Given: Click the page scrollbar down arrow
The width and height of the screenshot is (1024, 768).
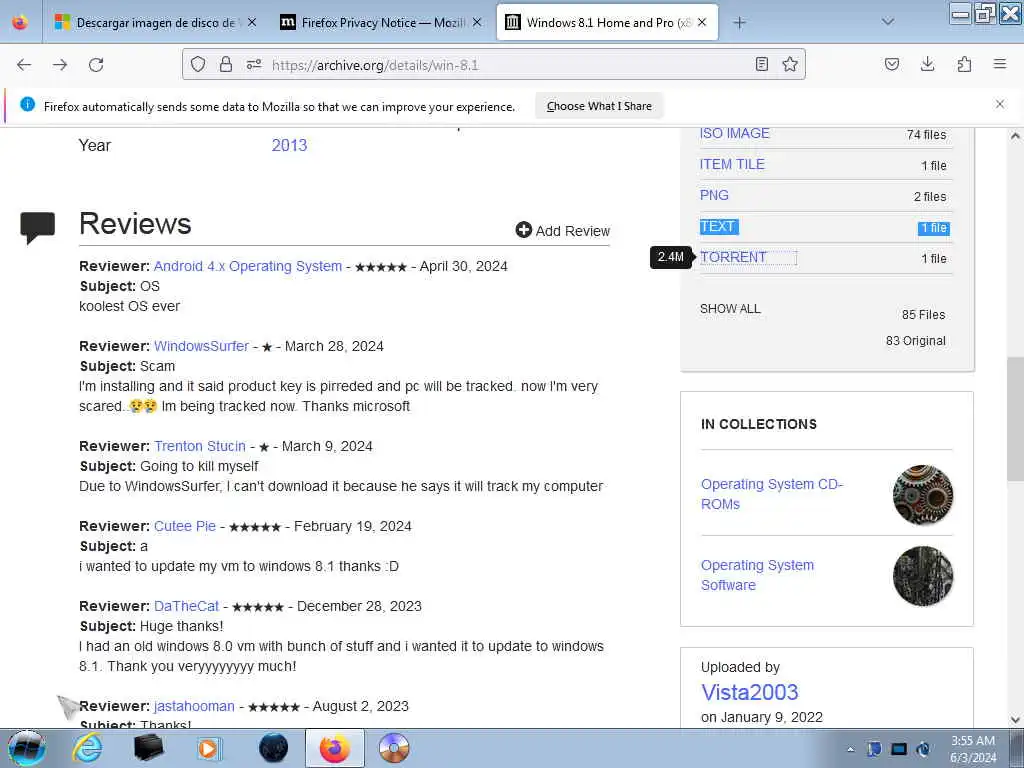Looking at the screenshot, I should pyautogui.click(x=1015, y=720).
